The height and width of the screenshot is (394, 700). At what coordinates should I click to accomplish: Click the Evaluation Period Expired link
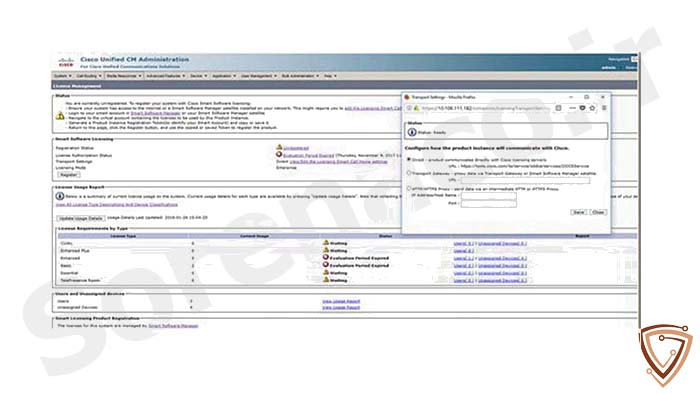(308, 155)
